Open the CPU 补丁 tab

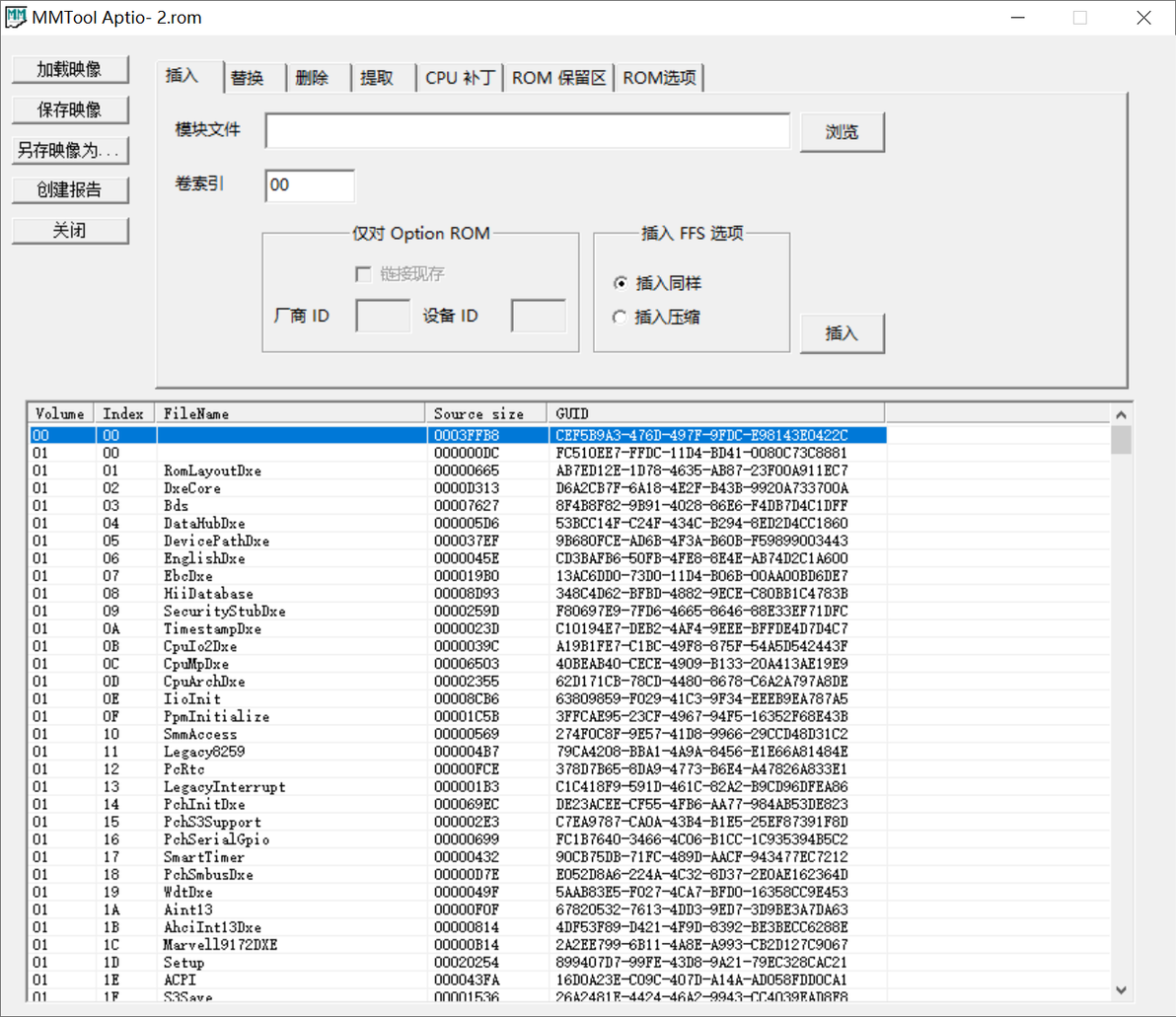pyautogui.click(x=460, y=78)
